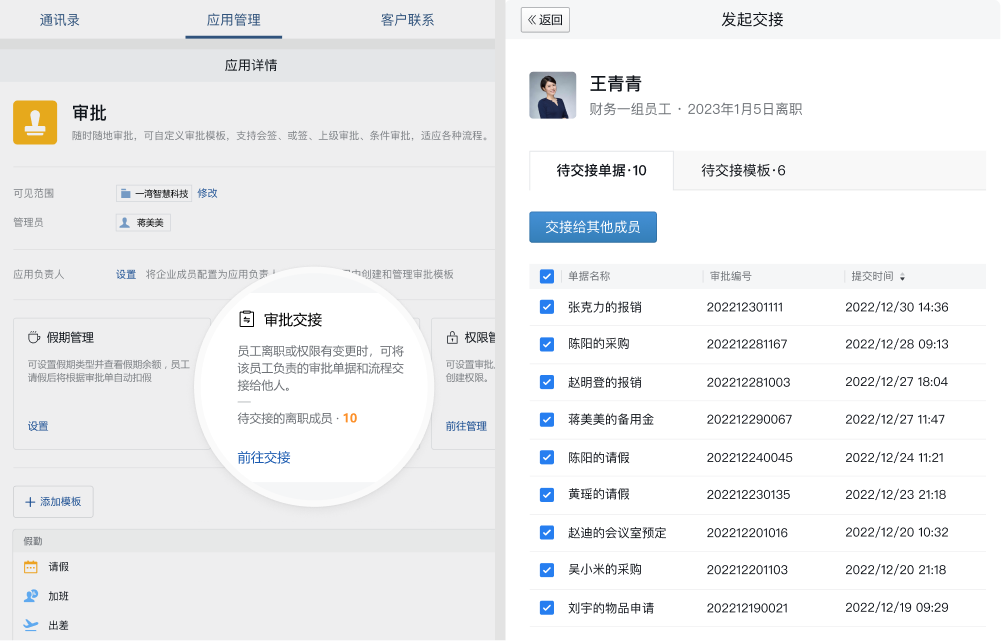Open the 通讯录 tab
This screenshot has width=1002, height=641.
pyautogui.click(x=59, y=19)
